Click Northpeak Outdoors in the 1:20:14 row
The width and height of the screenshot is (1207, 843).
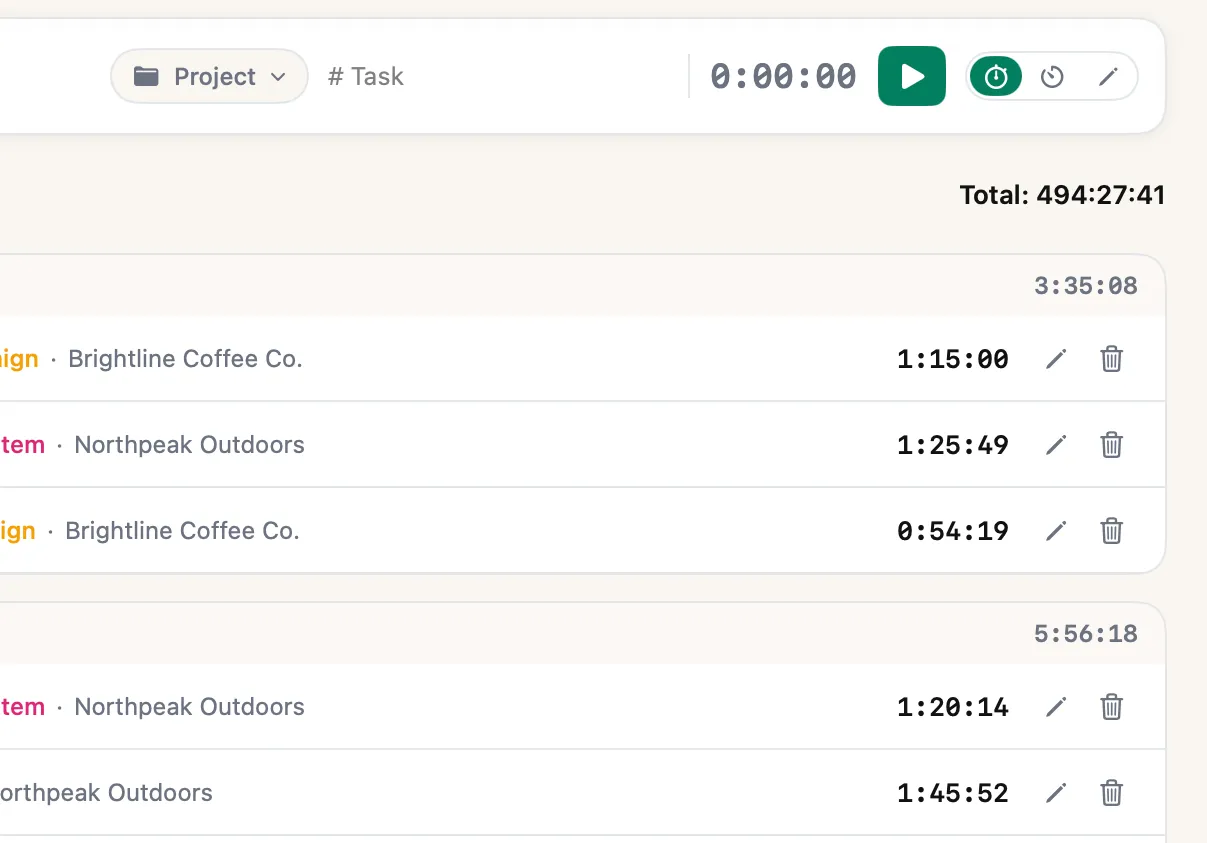point(190,707)
